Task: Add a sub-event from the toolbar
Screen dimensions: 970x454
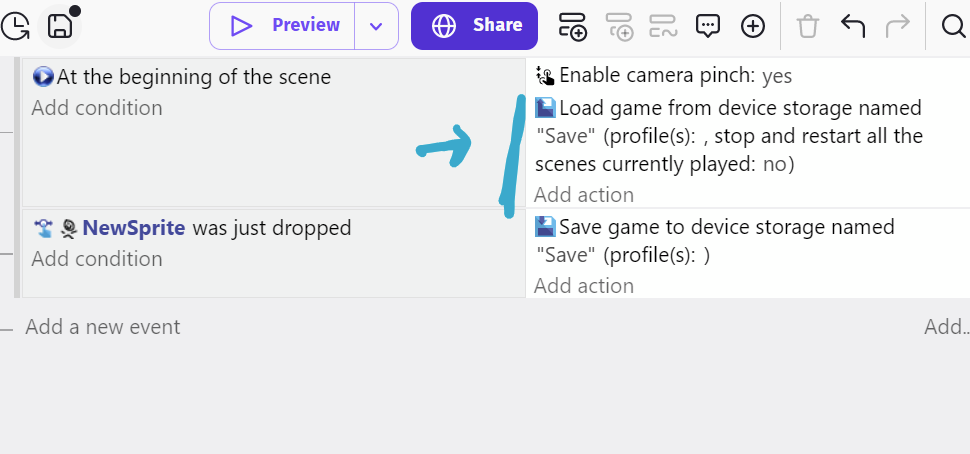Action: click(x=619, y=27)
